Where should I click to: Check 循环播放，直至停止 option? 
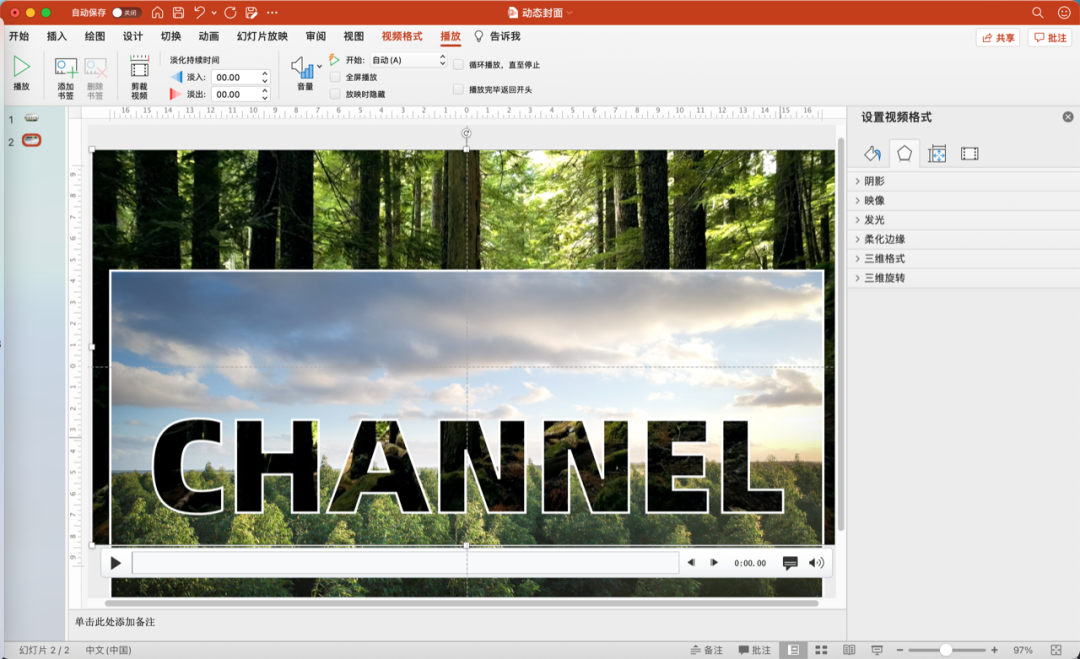[458, 65]
